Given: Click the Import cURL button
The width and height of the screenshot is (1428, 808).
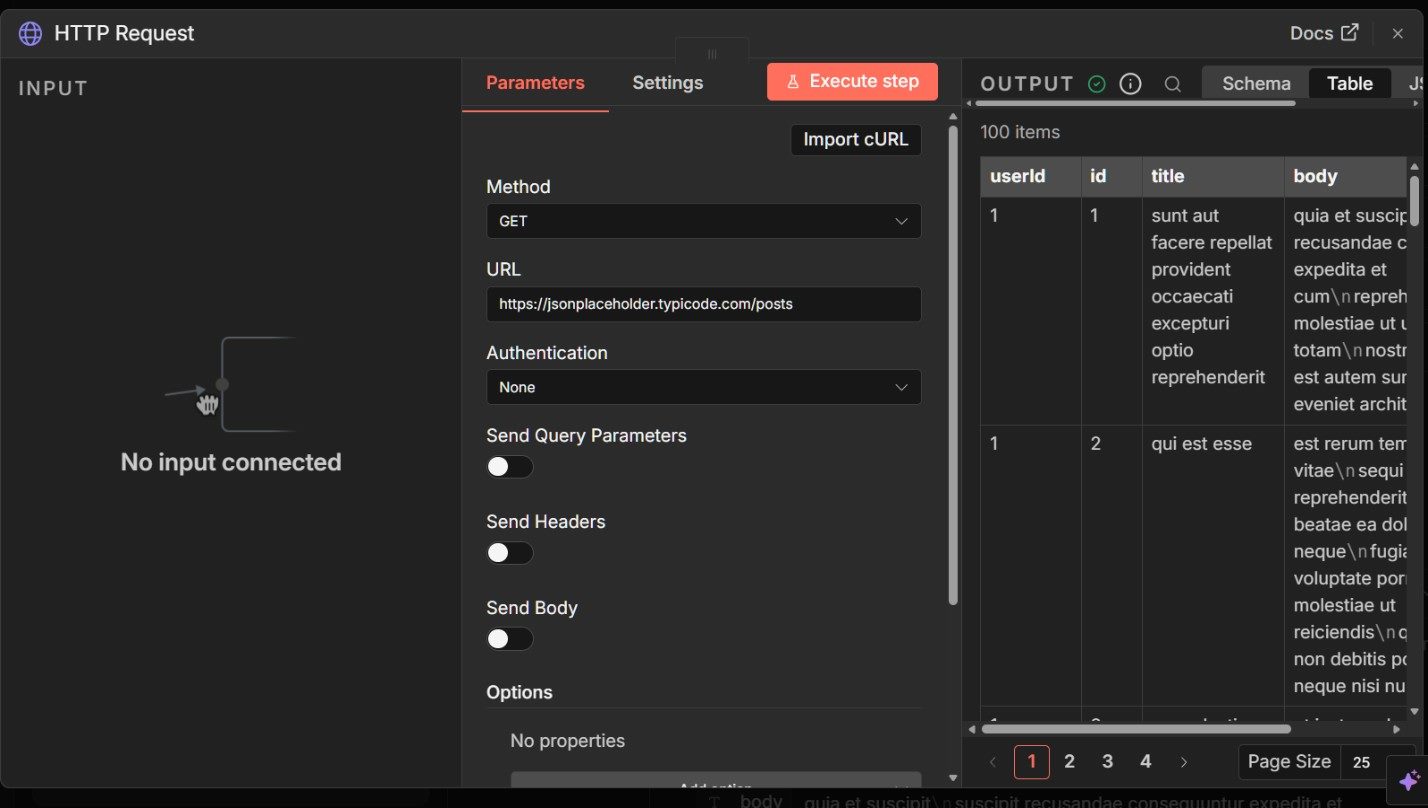Looking at the screenshot, I should 855,140.
